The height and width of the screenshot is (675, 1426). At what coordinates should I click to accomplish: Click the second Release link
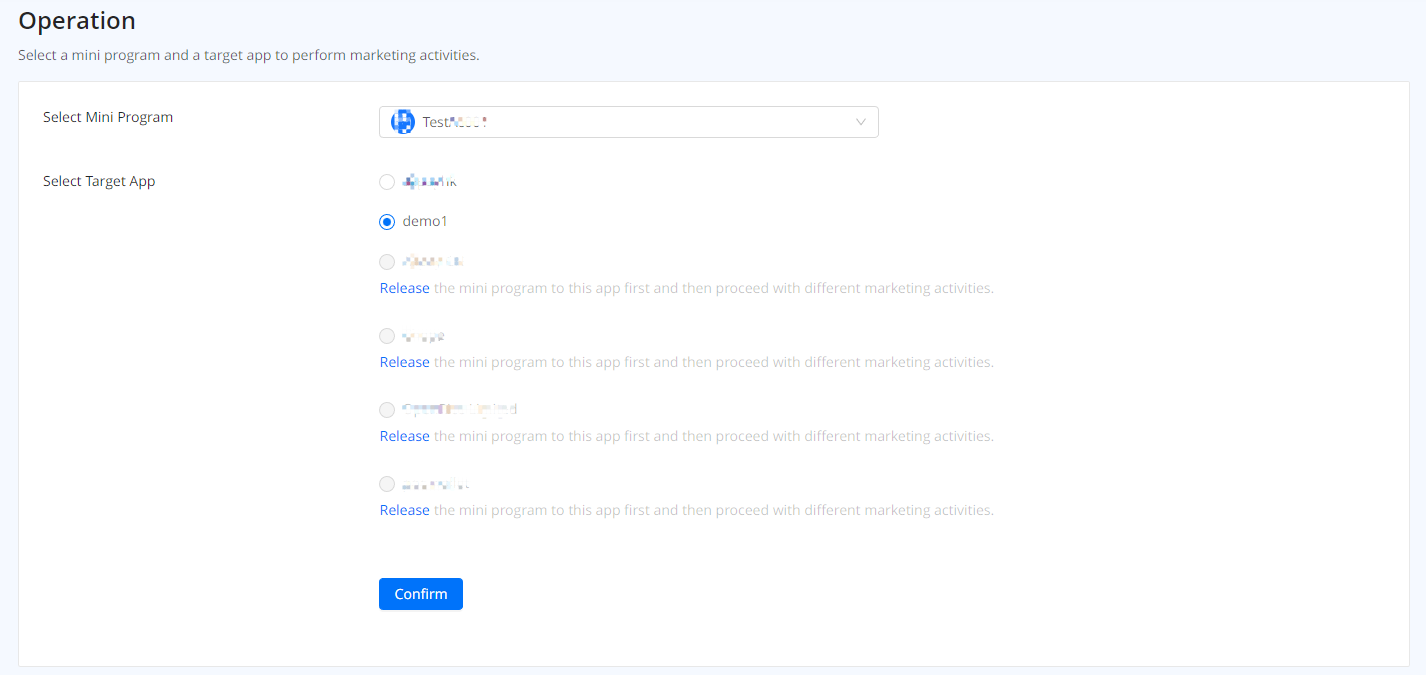pos(404,362)
